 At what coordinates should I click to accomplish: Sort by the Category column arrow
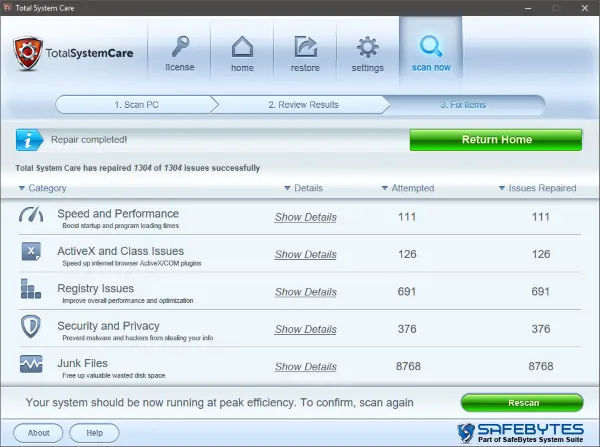click(22, 188)
